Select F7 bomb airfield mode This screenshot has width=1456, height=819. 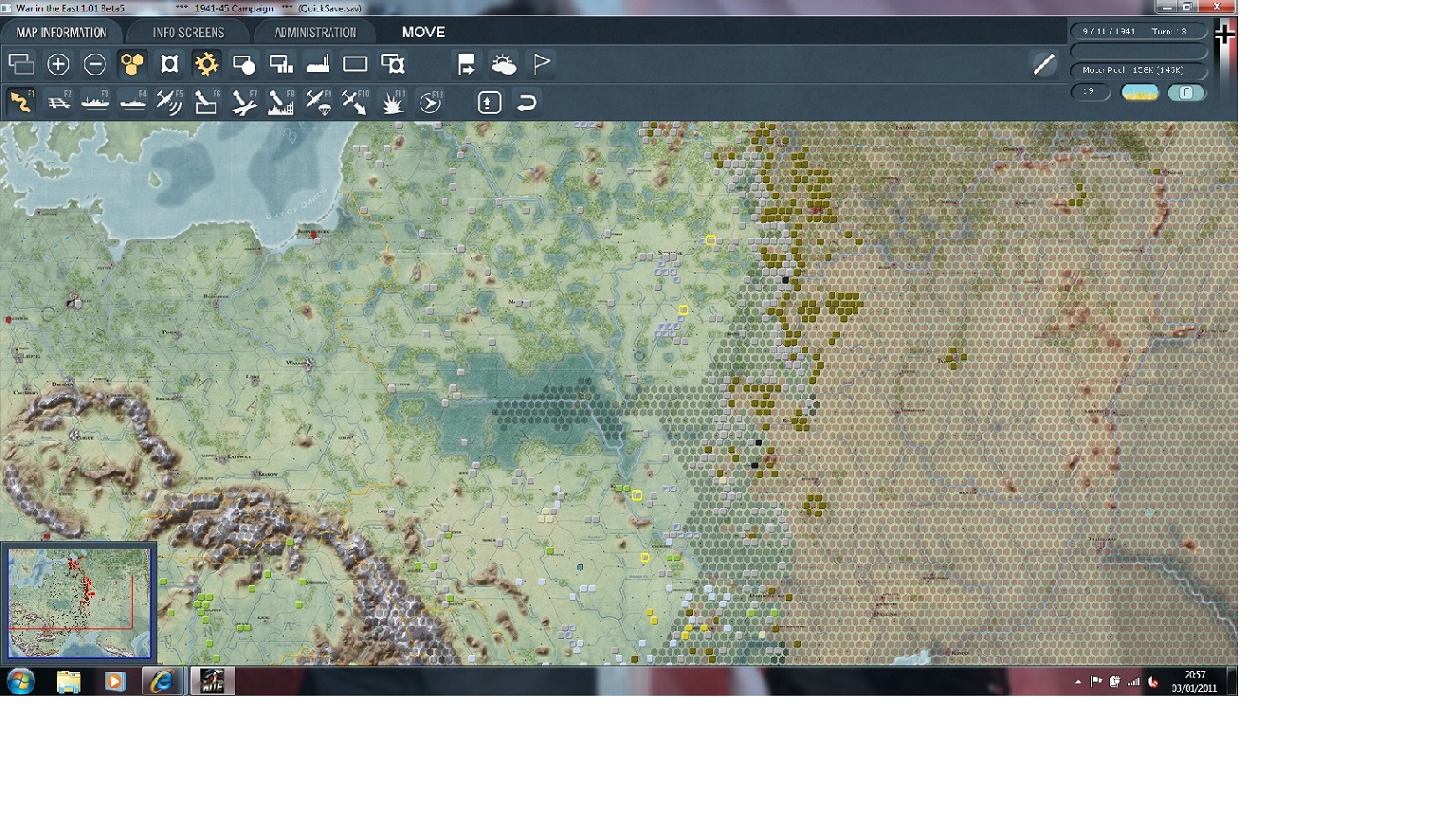pyautogui.click(x=244, y=102)
